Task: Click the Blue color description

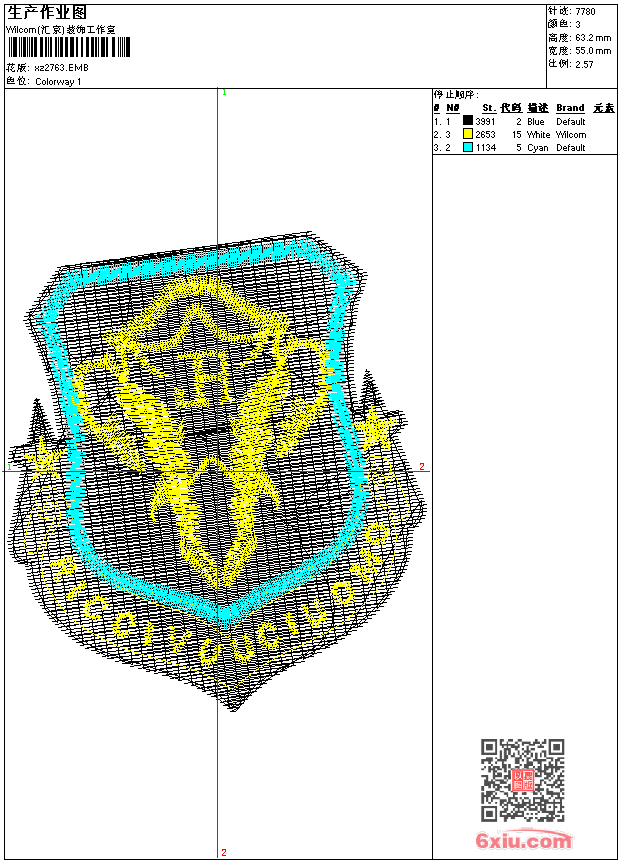Action: [536, 122]
